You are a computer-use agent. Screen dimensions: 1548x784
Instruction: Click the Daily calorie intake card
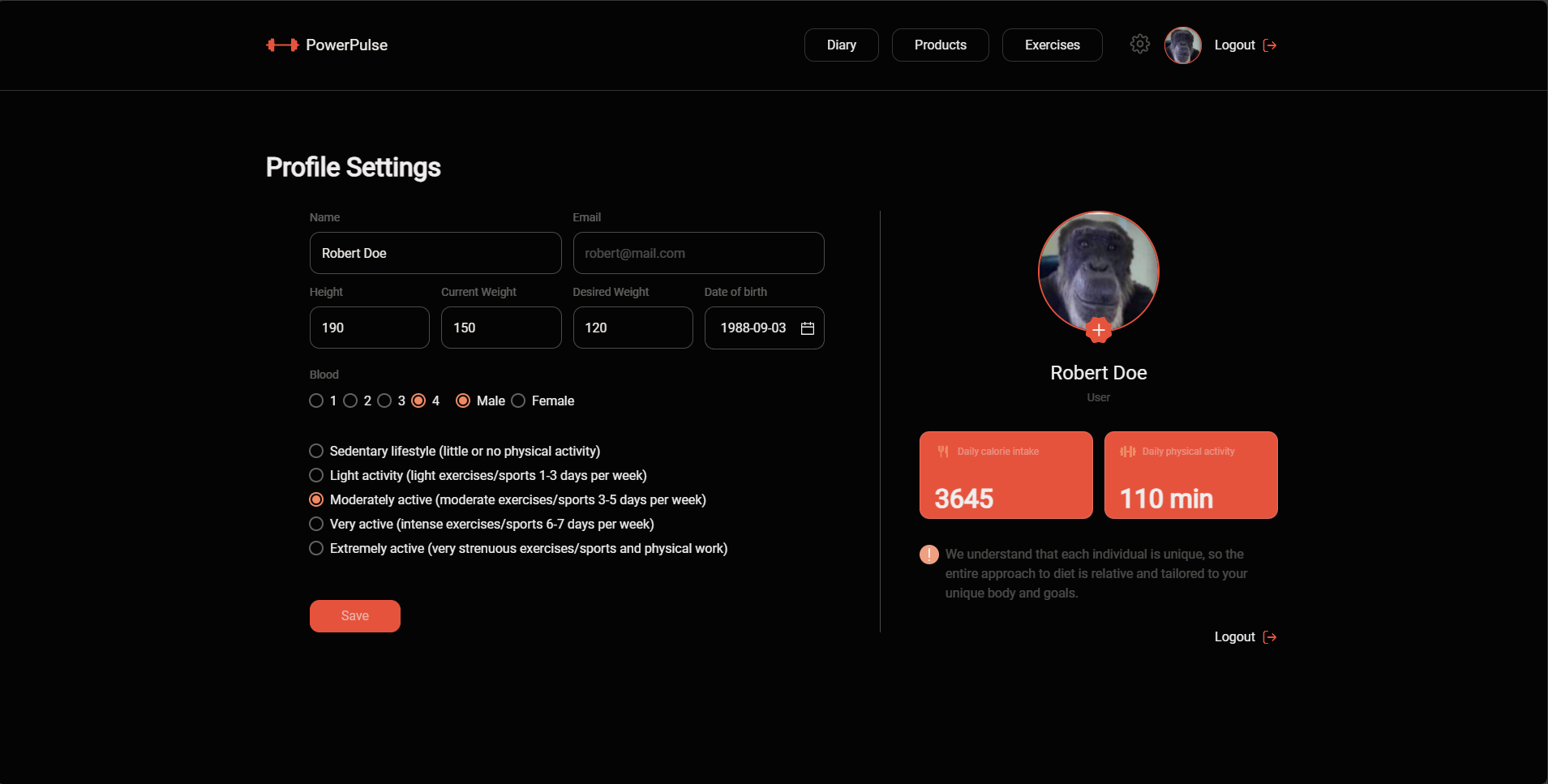tap(1006, 475)
